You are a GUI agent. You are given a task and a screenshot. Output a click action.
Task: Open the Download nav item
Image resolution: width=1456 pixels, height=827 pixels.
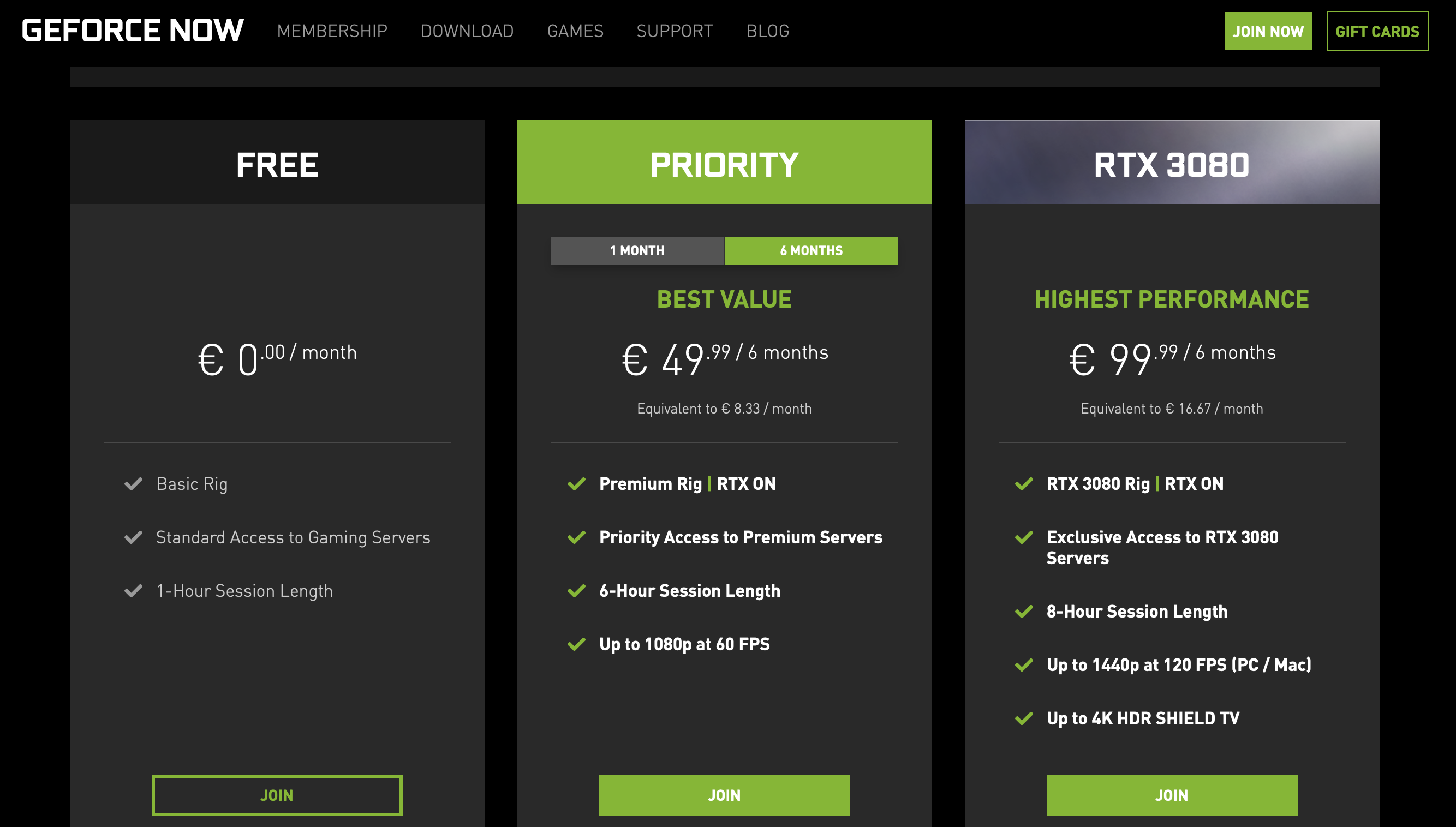pyautogui.click(x=467, y=31)
